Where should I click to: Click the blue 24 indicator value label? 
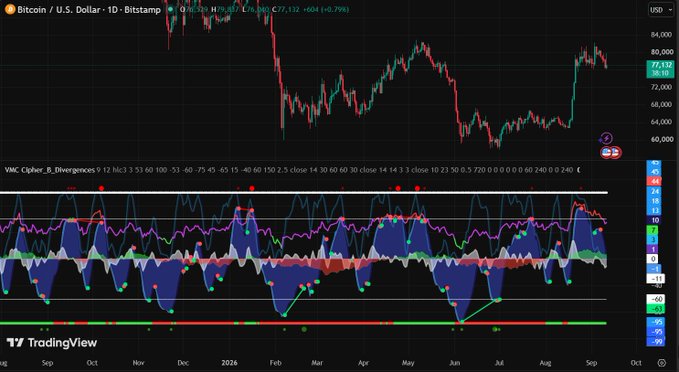click(x=655, y=191)
